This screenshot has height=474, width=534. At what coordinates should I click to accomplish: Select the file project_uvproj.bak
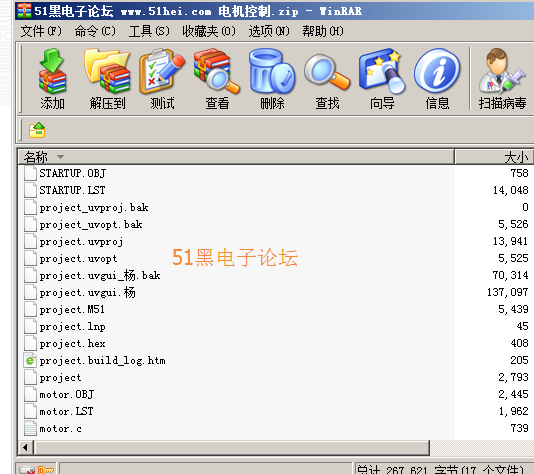point(94,207)
